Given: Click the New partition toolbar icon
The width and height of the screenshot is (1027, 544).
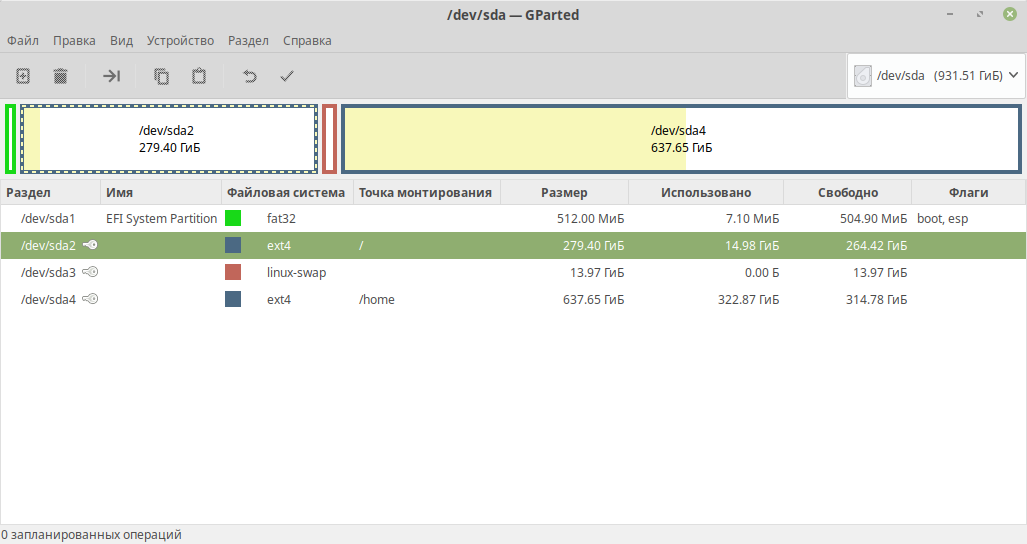Looking at the screenshot, I should tap(23, 76).
